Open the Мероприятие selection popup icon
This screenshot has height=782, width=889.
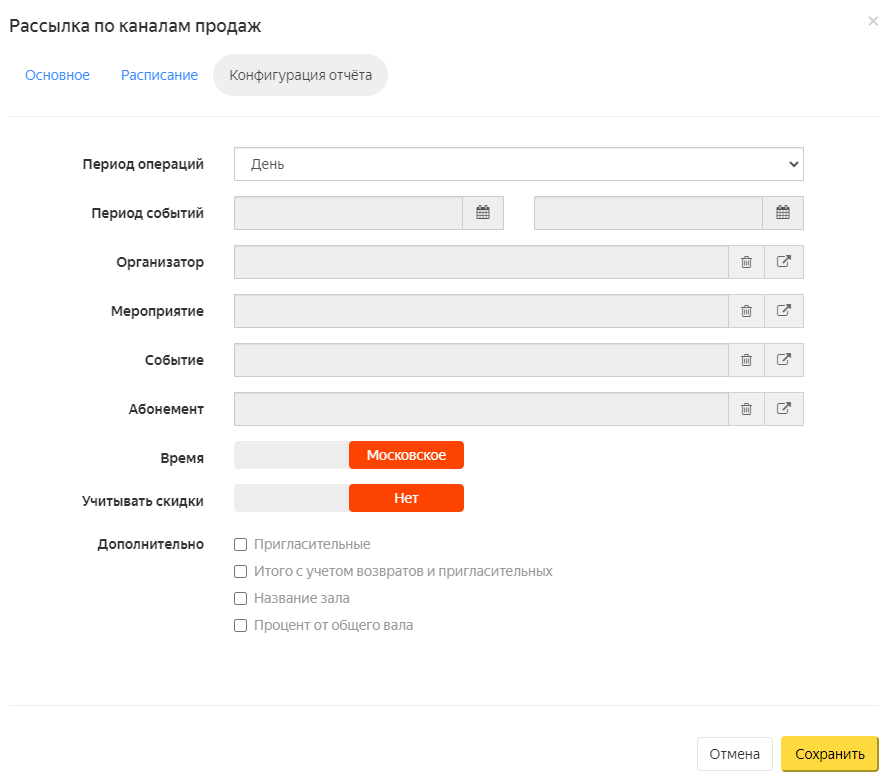pyautogui.click(x=784, y=311)
